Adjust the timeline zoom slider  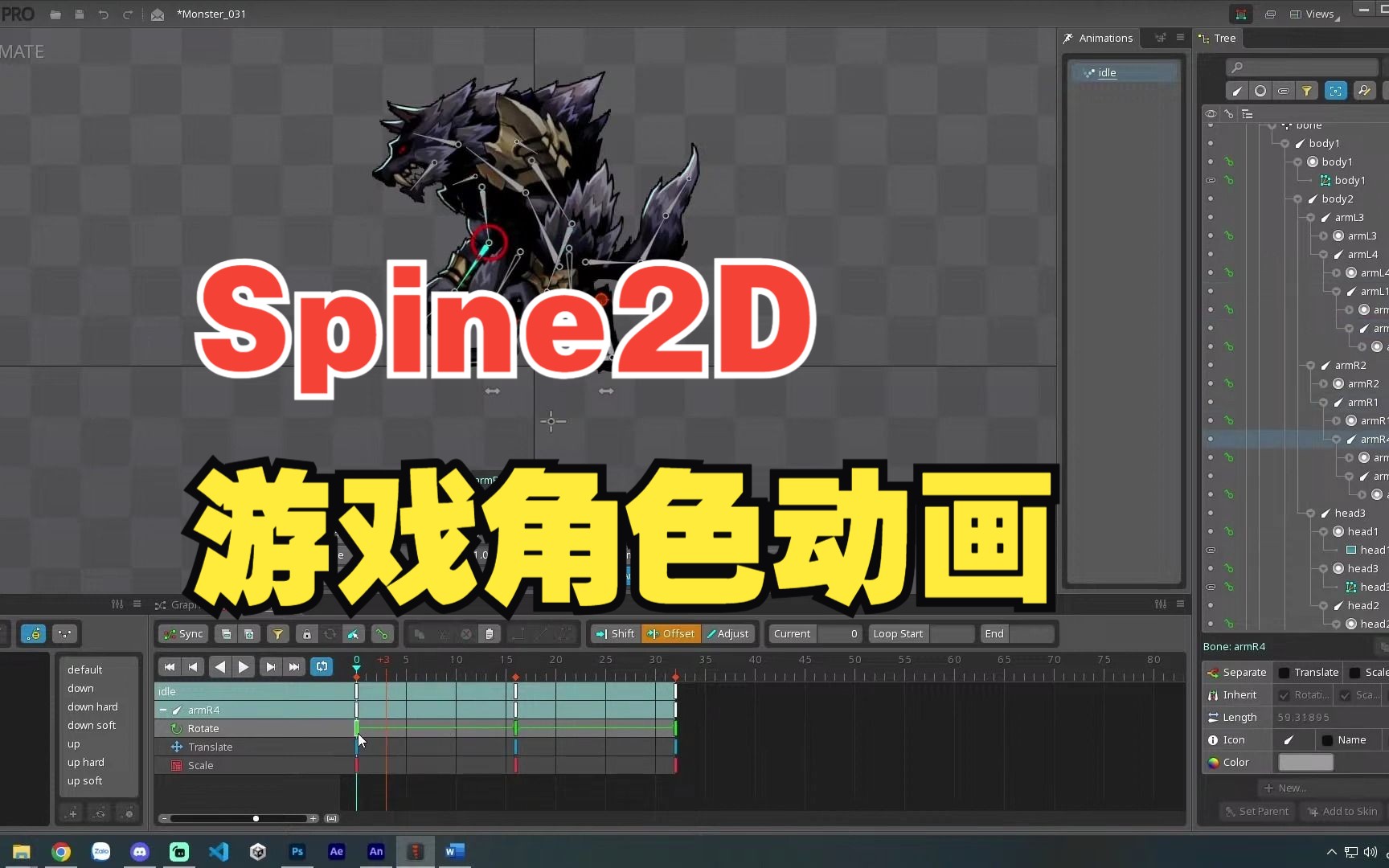click(x=256, y=818)
